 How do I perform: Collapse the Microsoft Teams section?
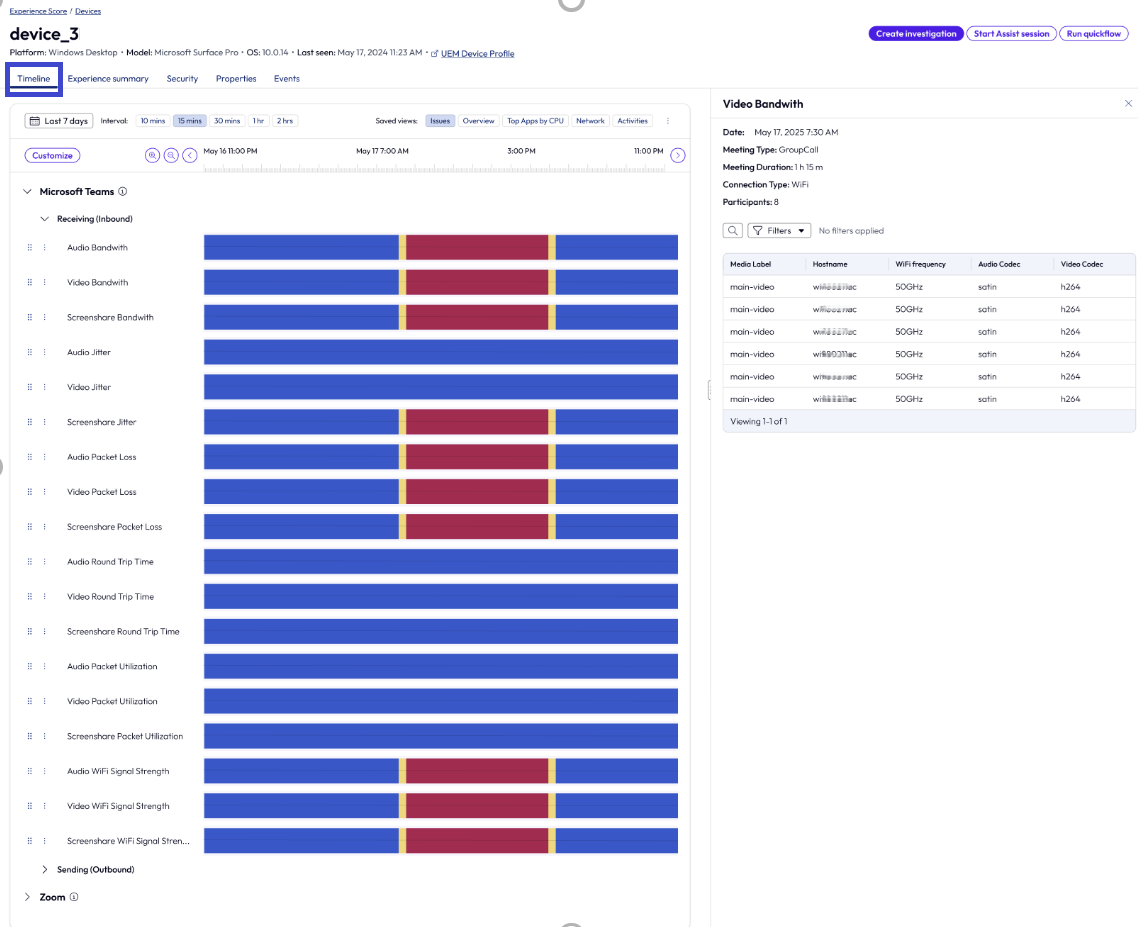(28, 192)
